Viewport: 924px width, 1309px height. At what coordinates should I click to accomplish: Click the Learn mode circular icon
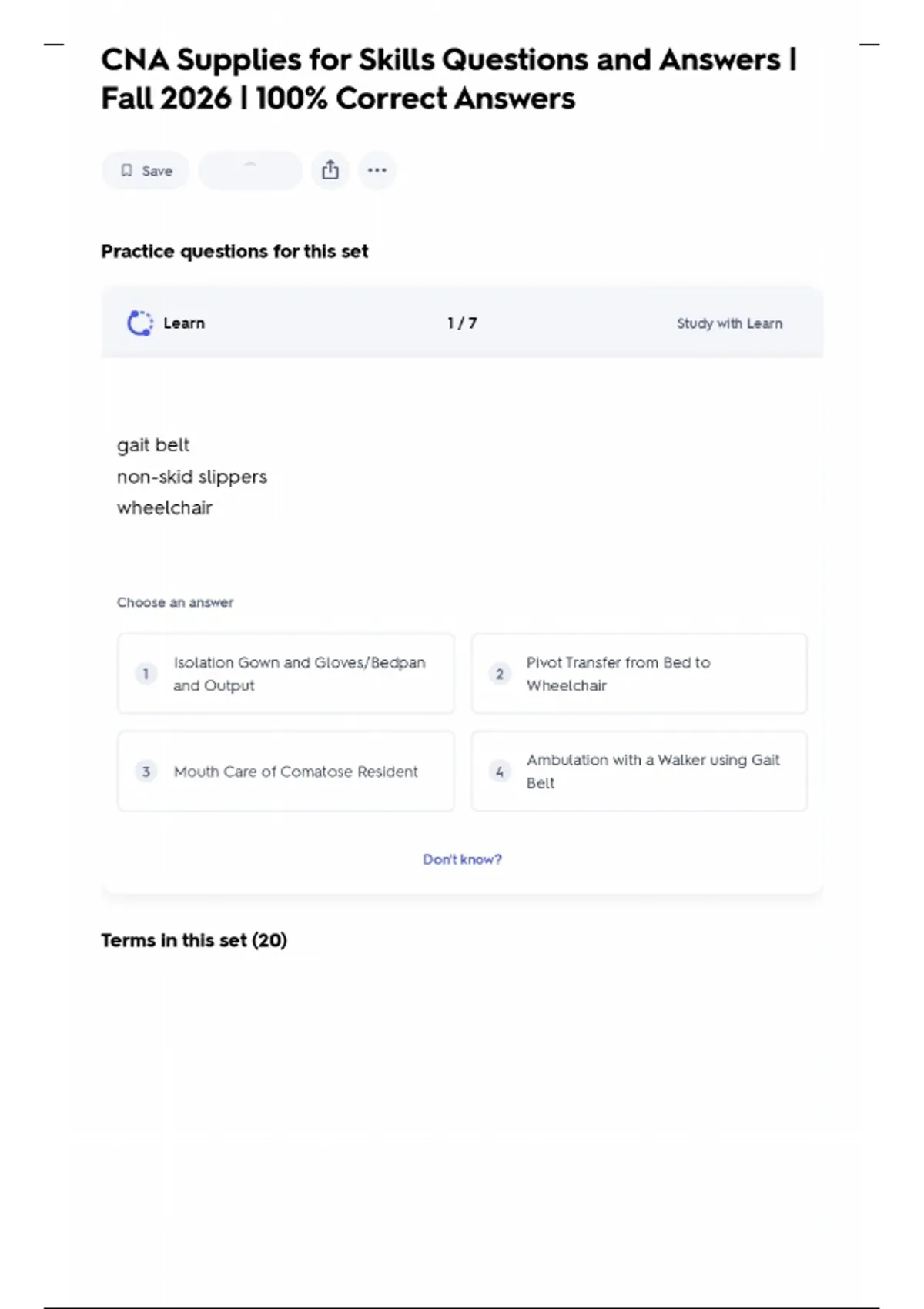139,323
